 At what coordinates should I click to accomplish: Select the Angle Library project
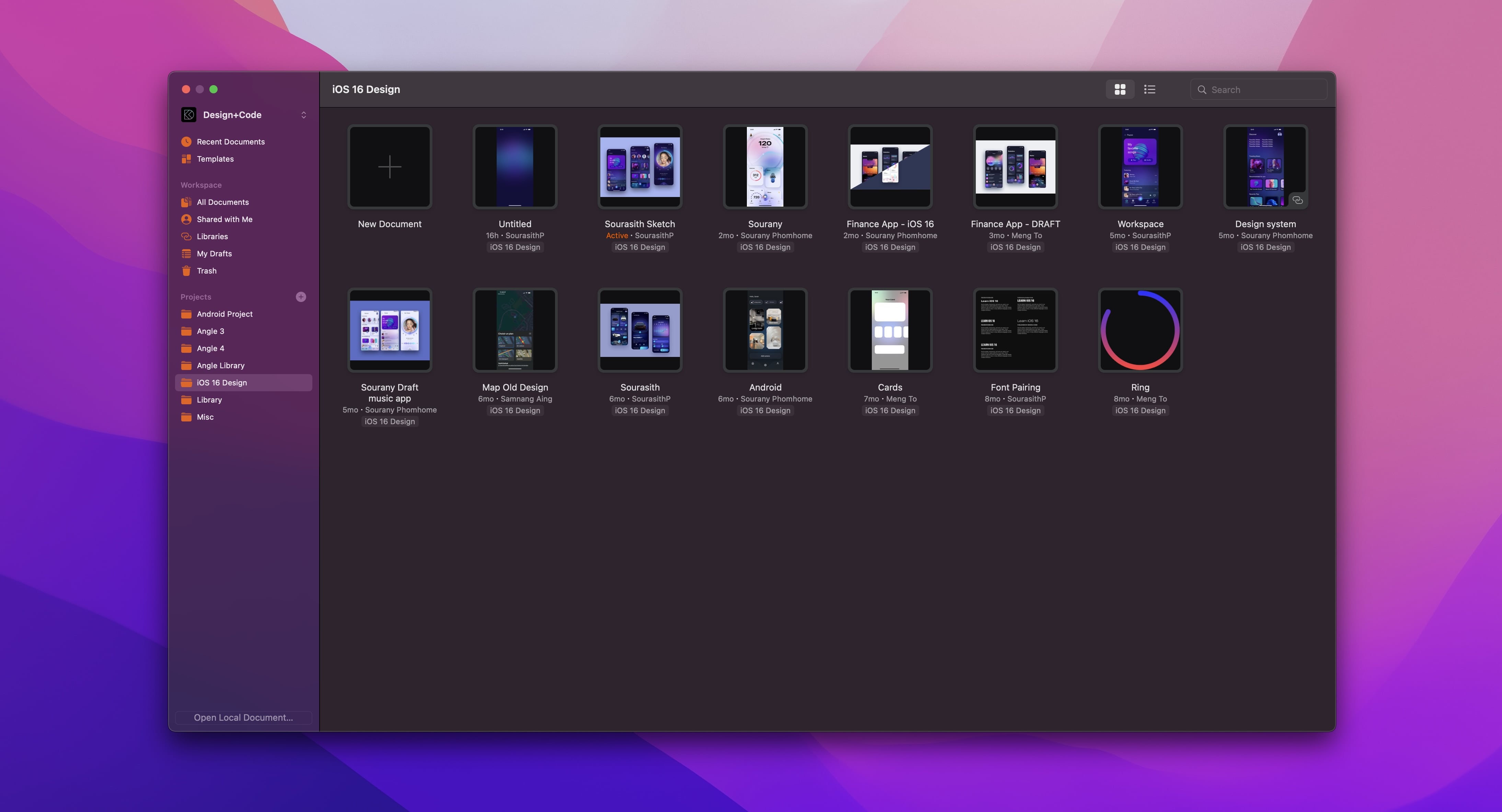tap(220, 366)
